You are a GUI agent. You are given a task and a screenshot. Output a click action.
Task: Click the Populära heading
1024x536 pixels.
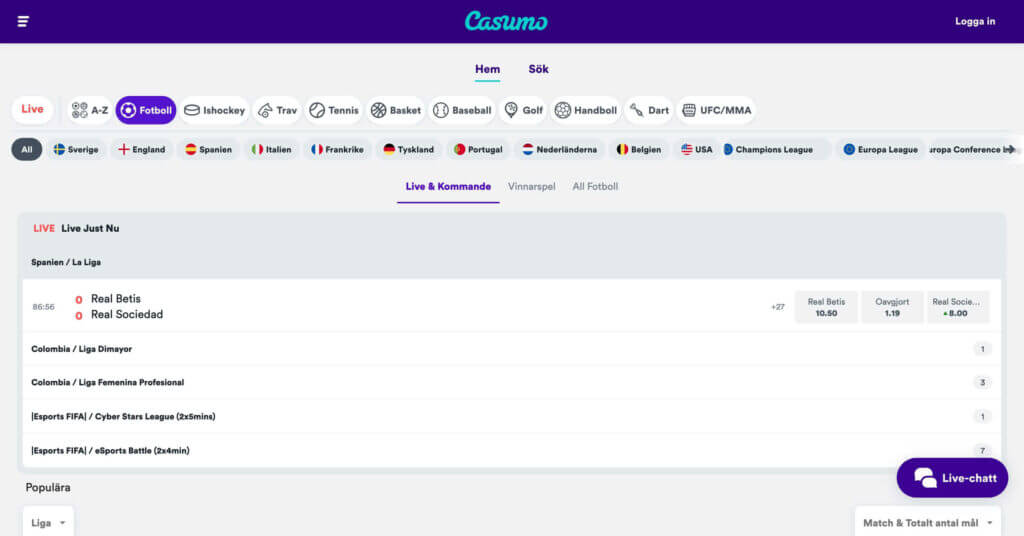pyautogui.click(x=48, y=488)
